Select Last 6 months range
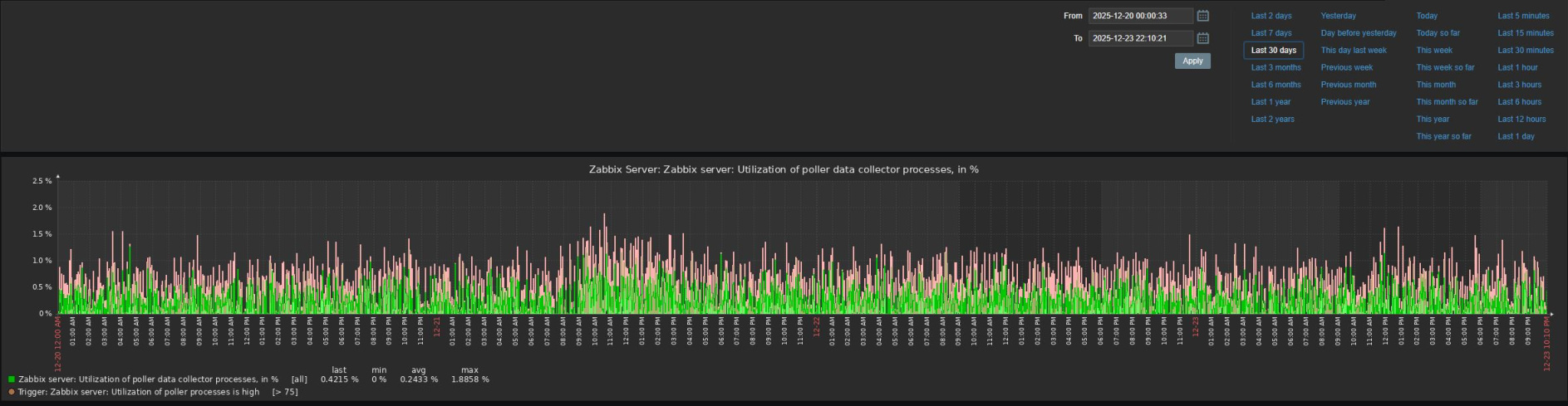The image size is (1568, 406). [x=1276, y=85]
